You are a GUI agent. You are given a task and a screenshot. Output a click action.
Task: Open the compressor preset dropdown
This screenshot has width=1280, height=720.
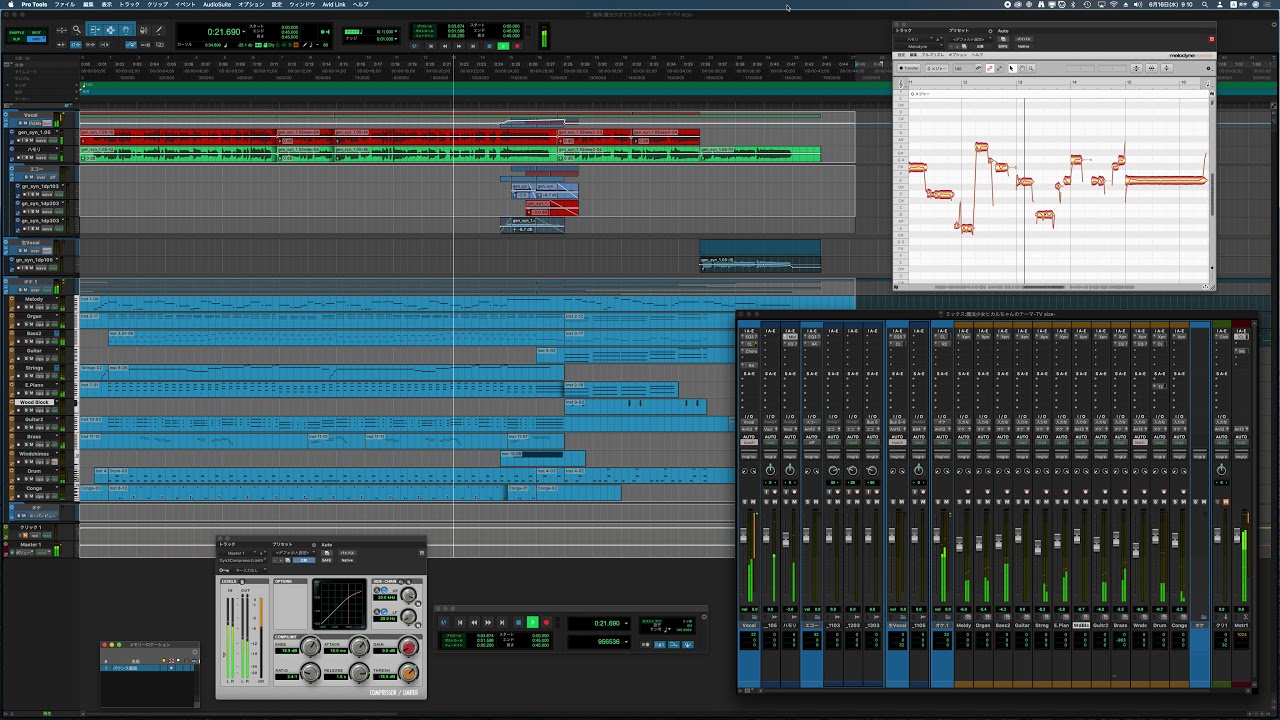(x=294, y=552)
